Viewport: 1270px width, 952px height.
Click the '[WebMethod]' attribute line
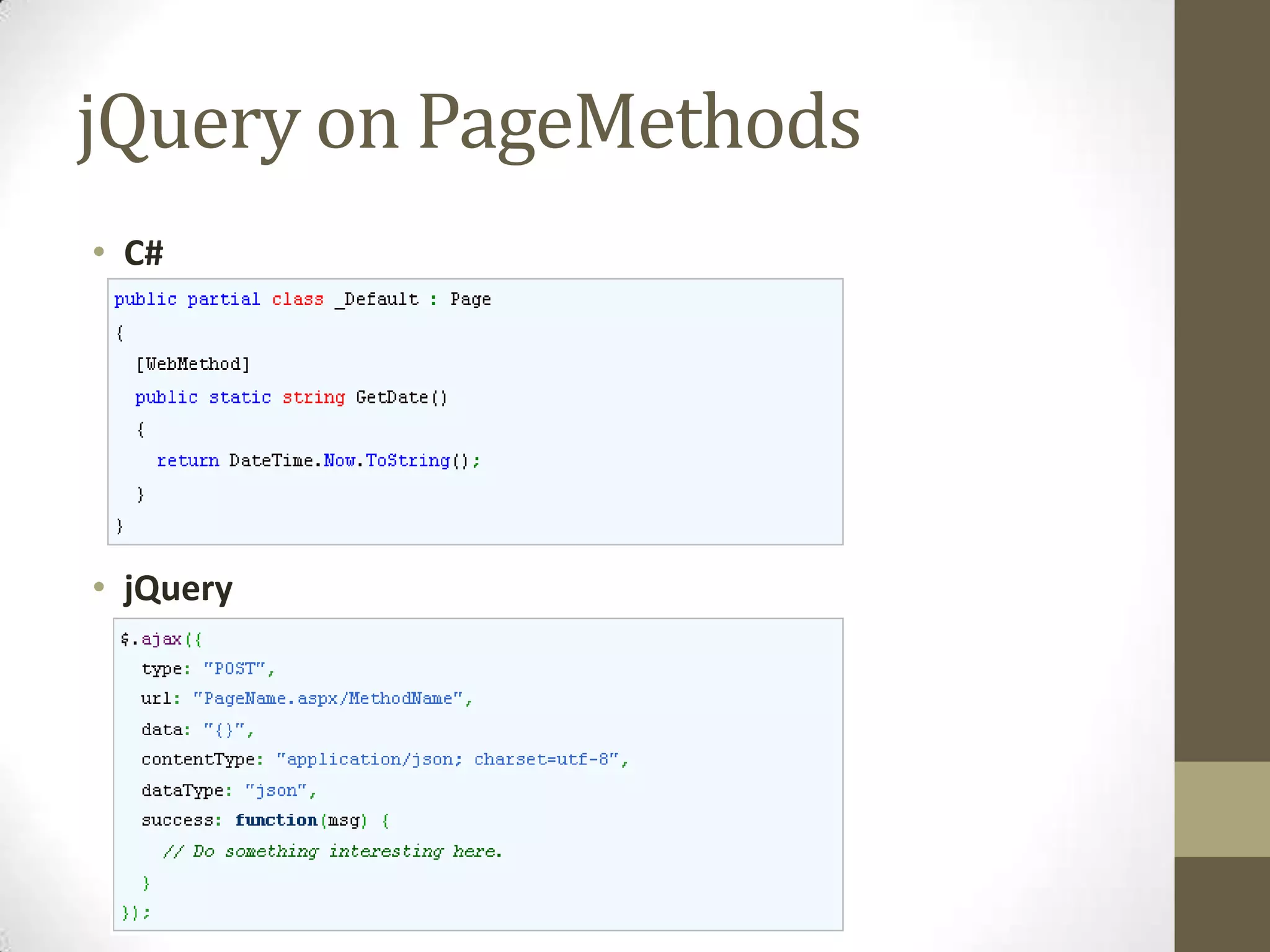[193, 364]
